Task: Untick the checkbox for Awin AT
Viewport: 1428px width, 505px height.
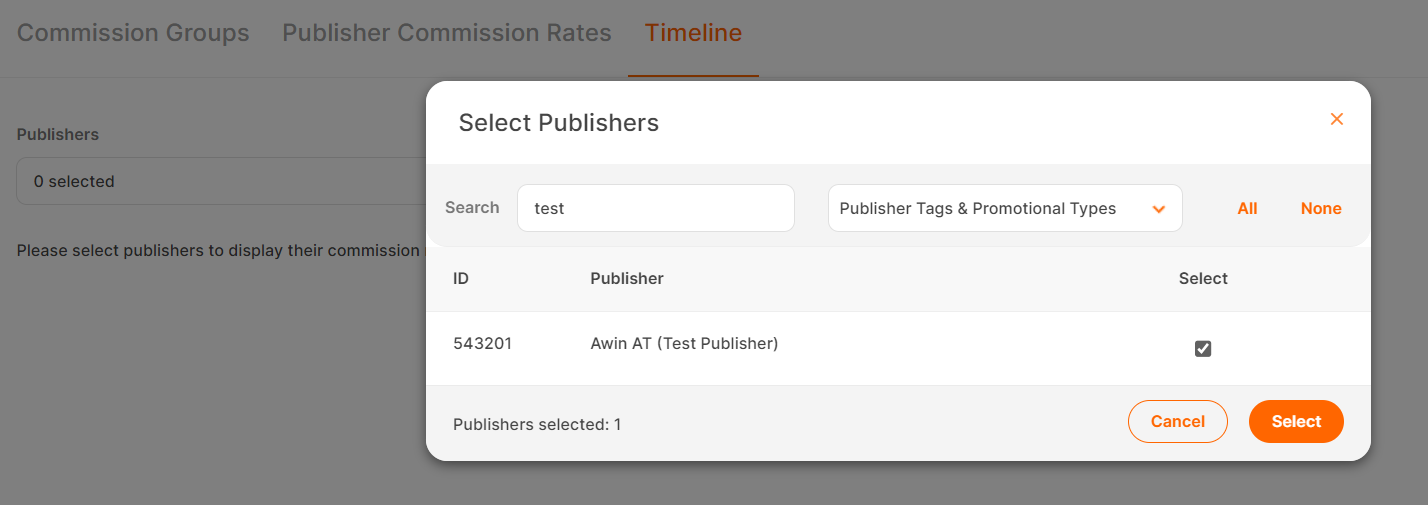Action: pos(1203,349)
